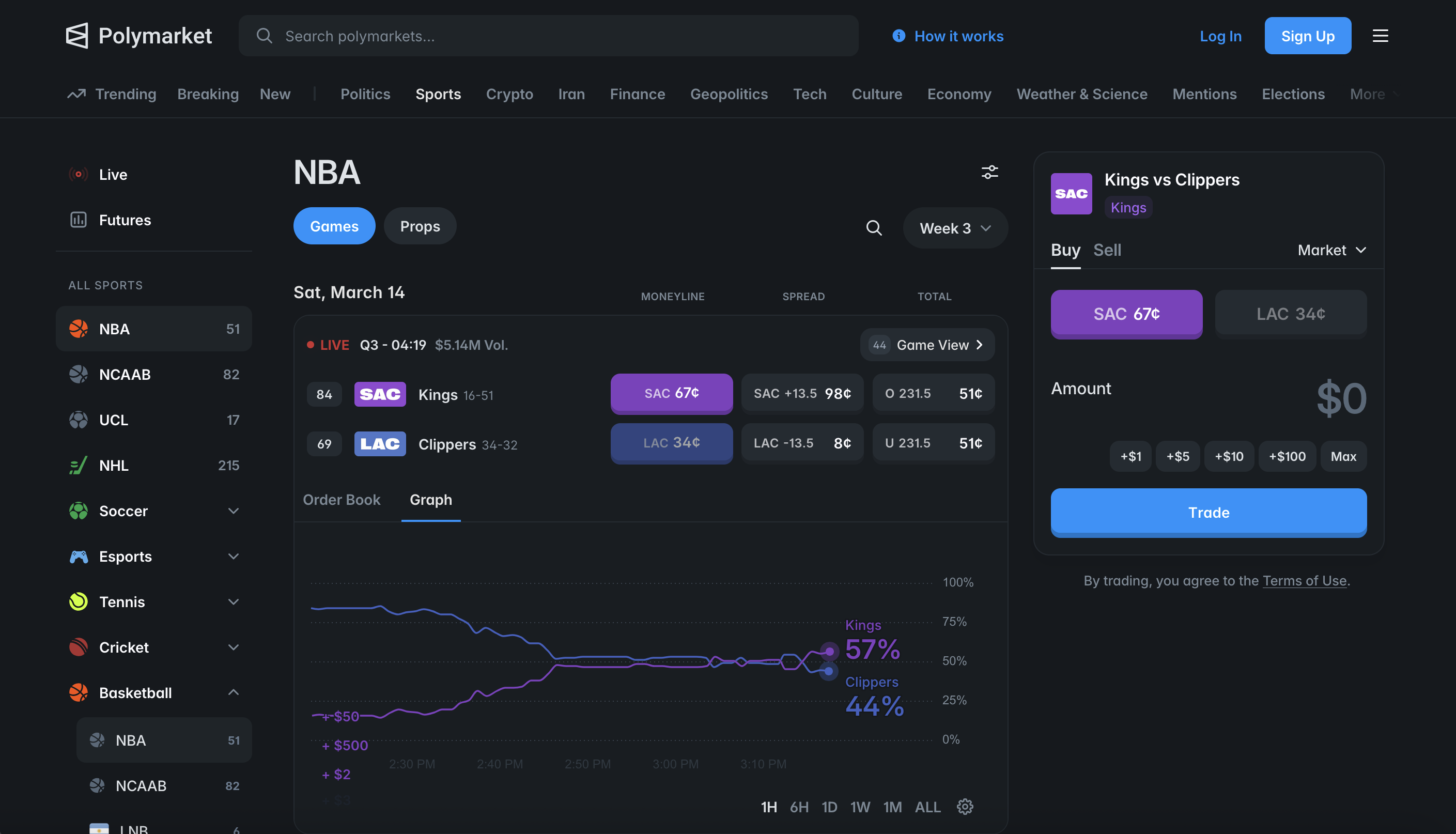Click the Polymarket logo icon
Viewport: 1456px width, 834px height.
click(x=76, y=36)
